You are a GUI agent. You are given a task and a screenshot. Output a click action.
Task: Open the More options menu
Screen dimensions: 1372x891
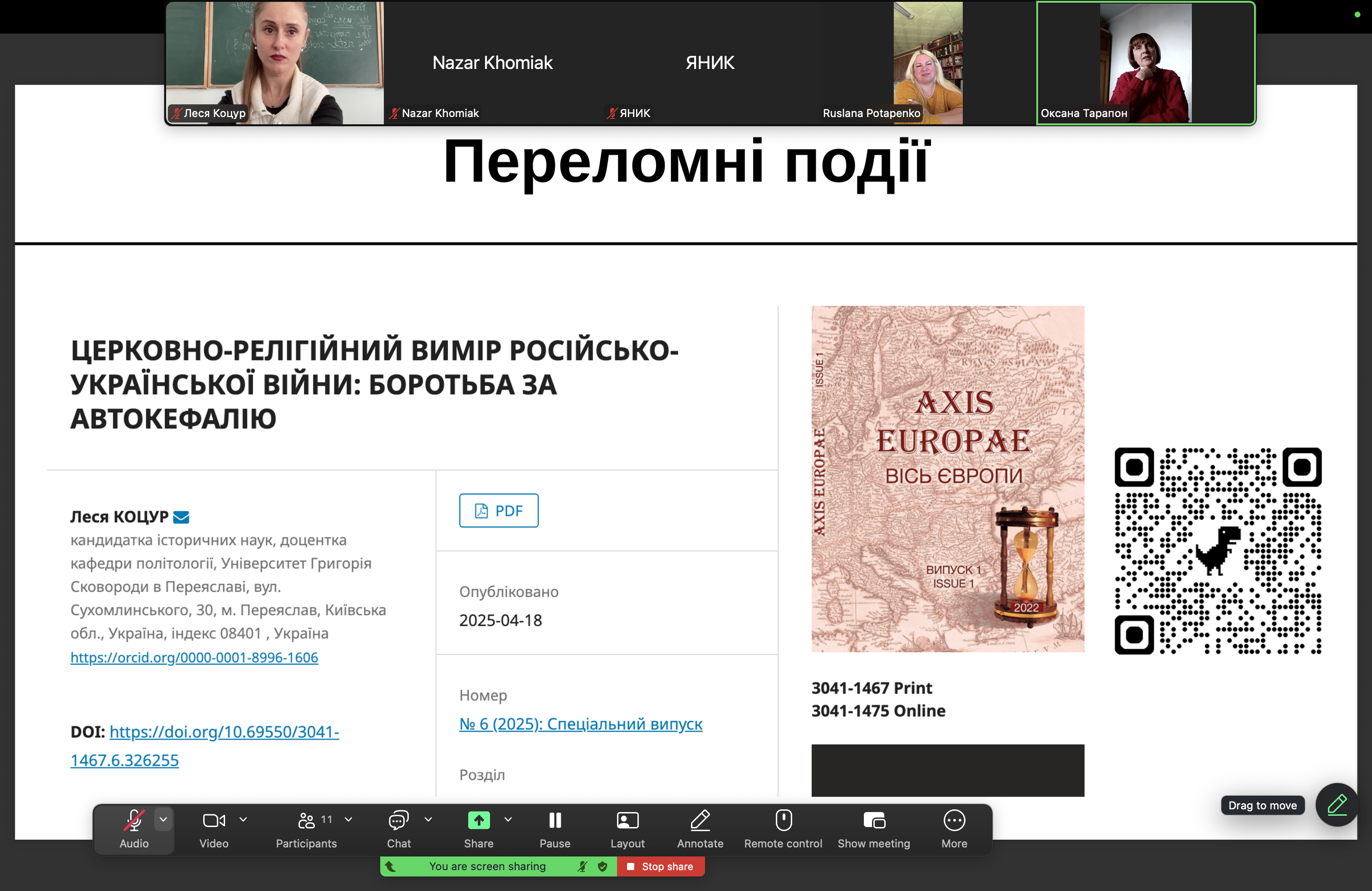coord(954,819)
